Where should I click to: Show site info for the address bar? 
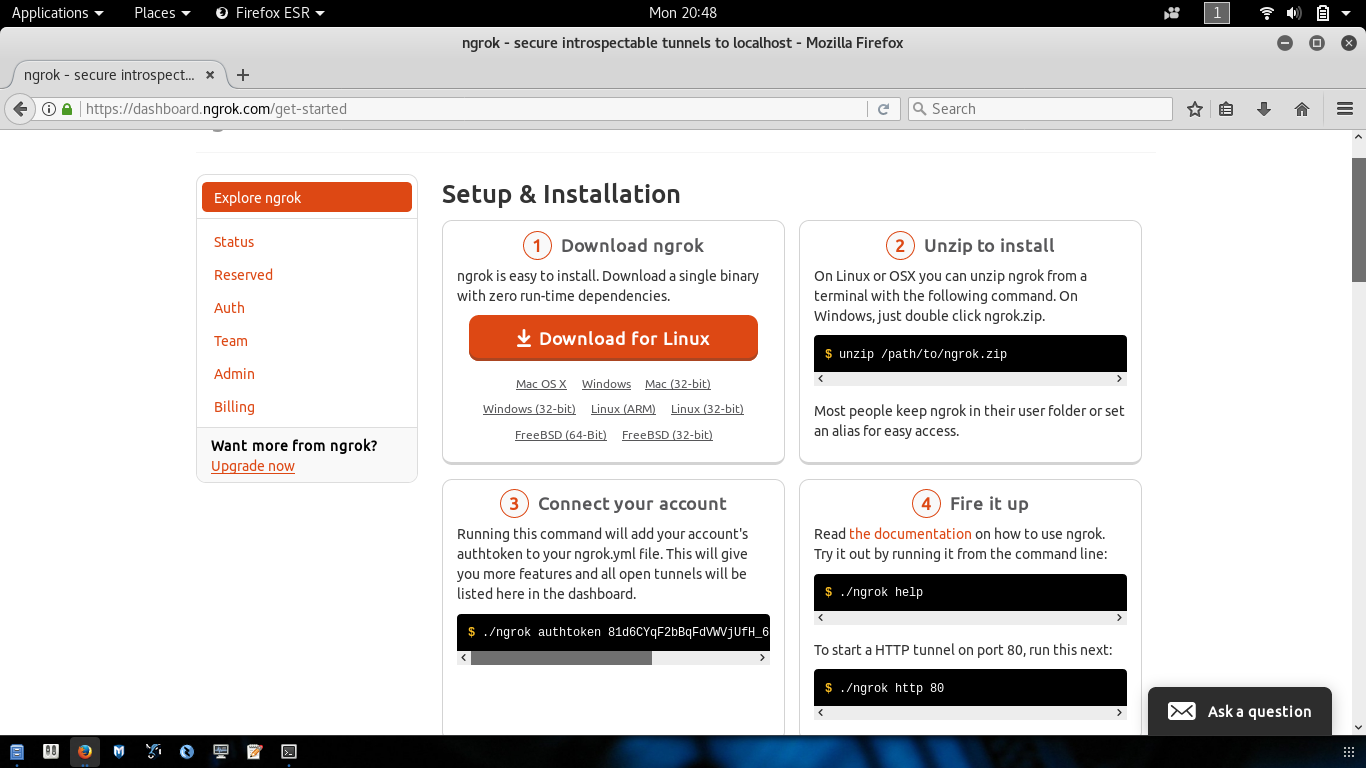point(49,109)
